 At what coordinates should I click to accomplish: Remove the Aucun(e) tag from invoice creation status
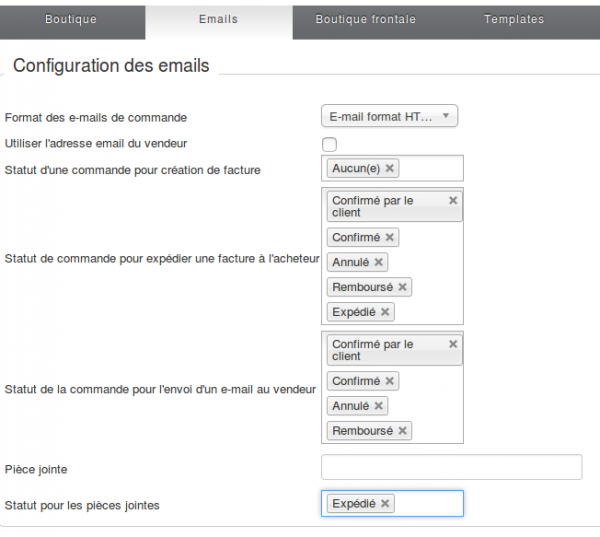(x=390, y=168)
